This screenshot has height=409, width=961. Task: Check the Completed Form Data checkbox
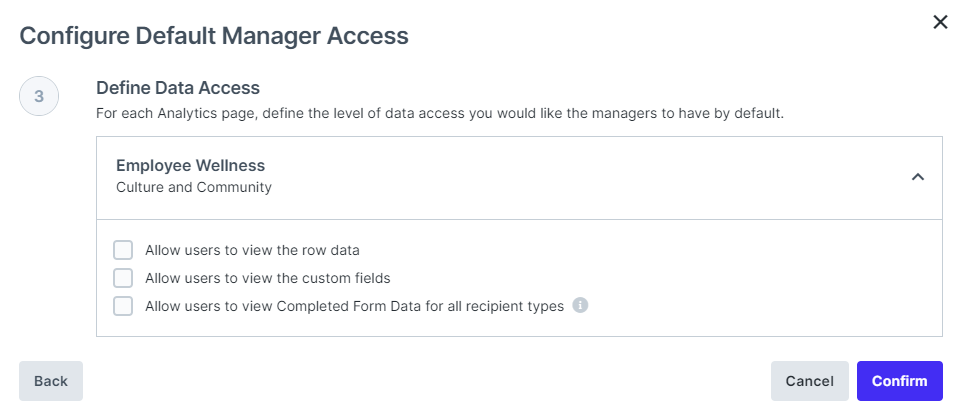pos(123,306)
